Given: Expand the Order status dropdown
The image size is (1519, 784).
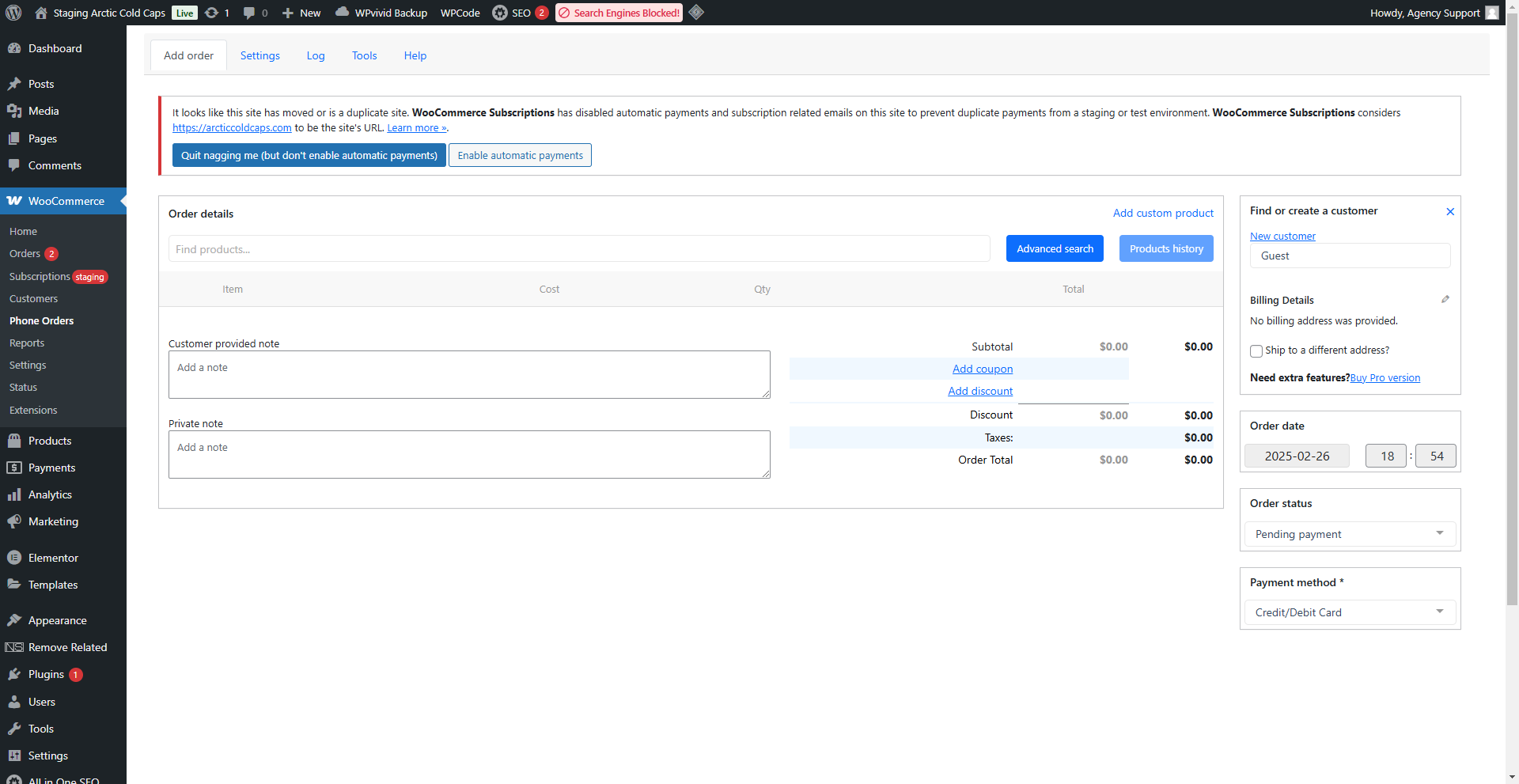Looking at the screenshot, I should click(1350, 534).
